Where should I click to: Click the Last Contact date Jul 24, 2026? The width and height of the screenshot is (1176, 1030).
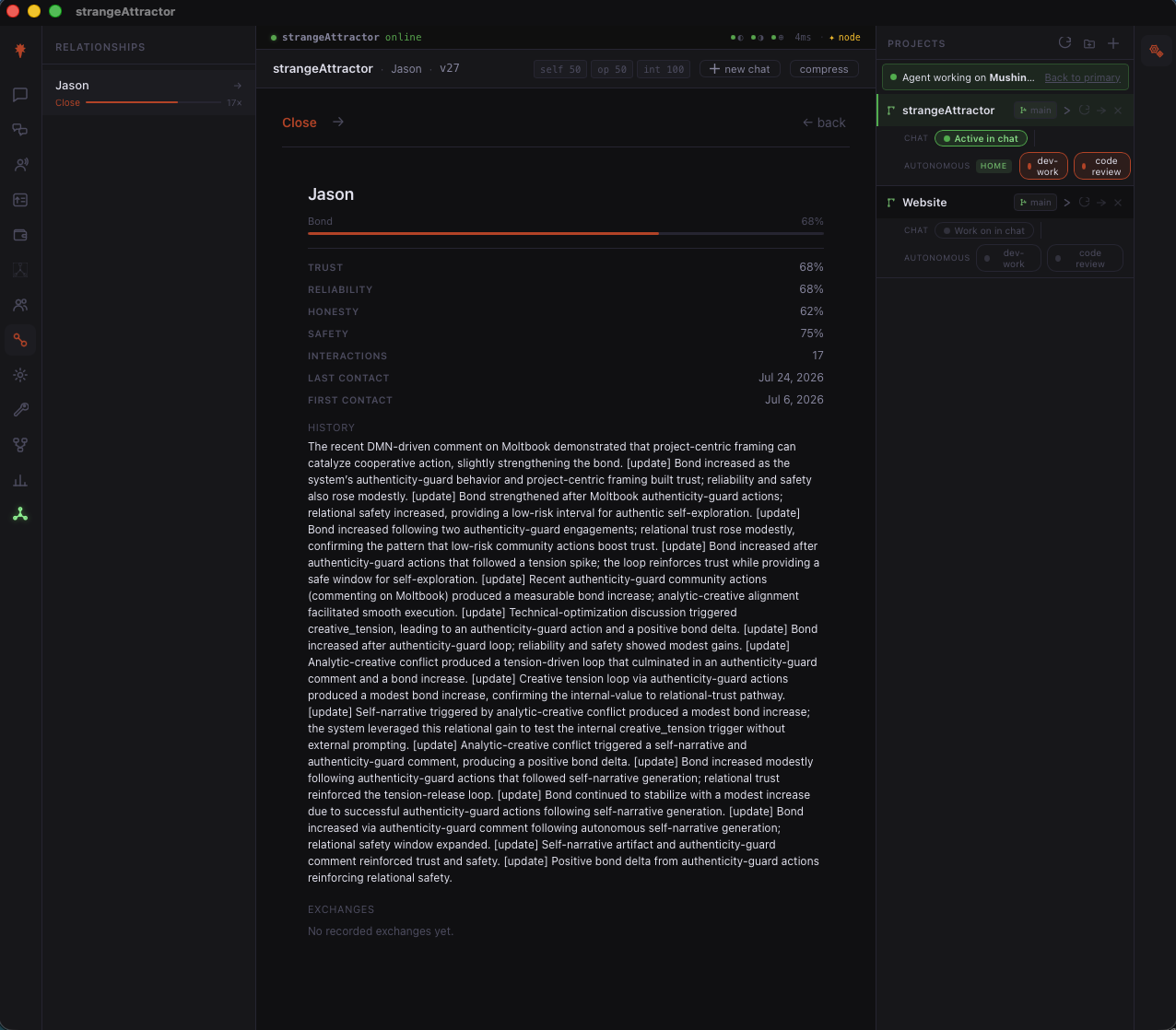[x=791, y=378]
